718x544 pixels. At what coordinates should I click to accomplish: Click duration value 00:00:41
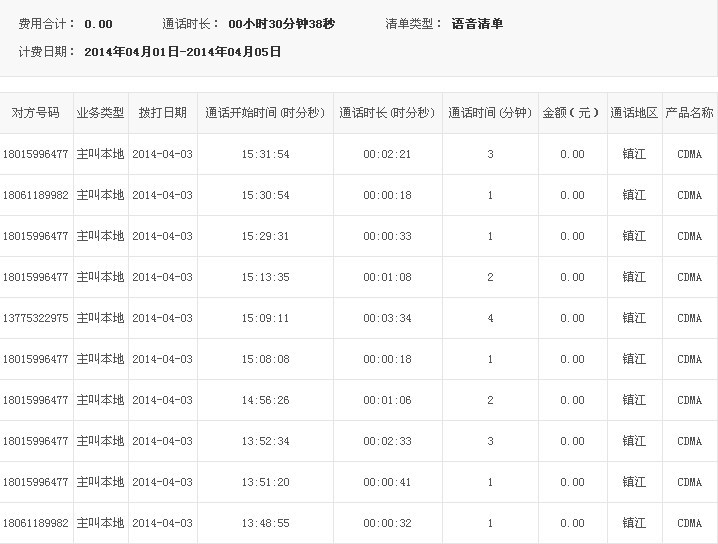coord(387,482)
